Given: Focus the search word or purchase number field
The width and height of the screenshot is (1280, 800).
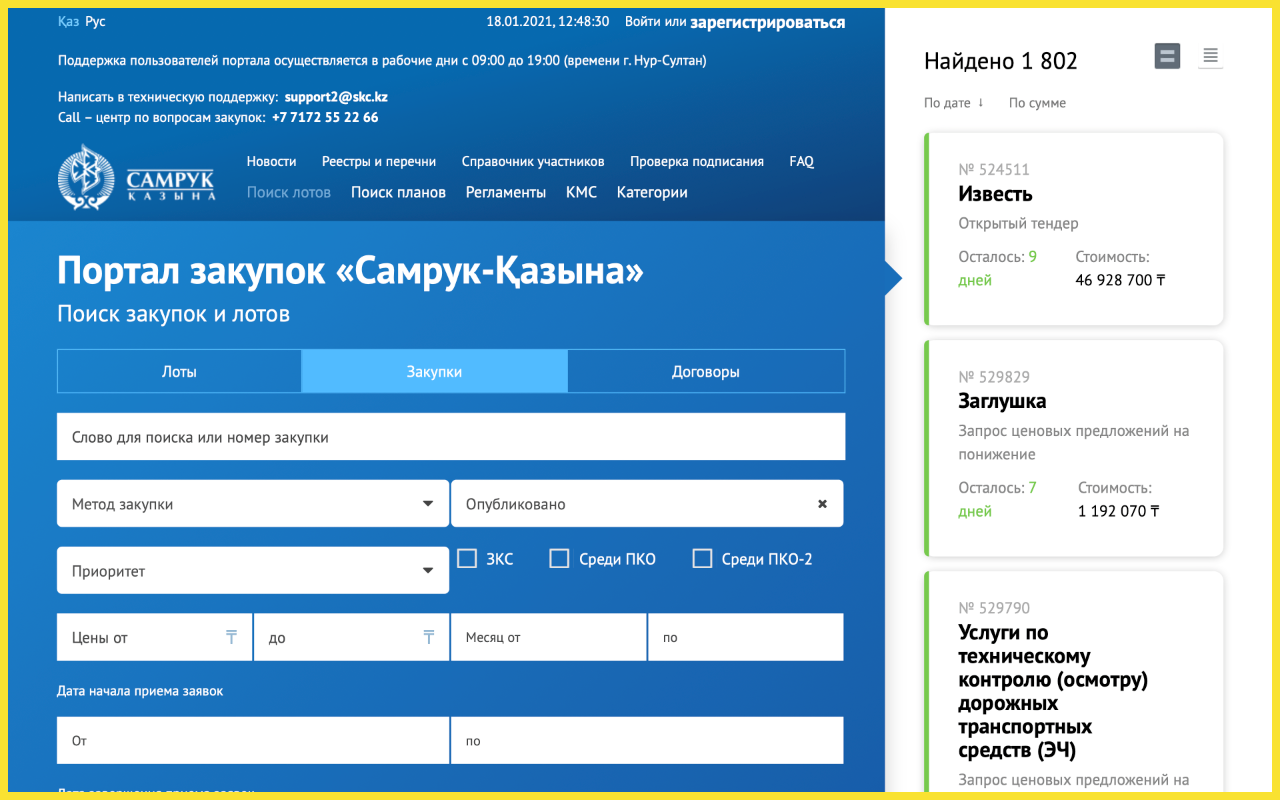Looking at the screenshot, I should click(451, 437).
